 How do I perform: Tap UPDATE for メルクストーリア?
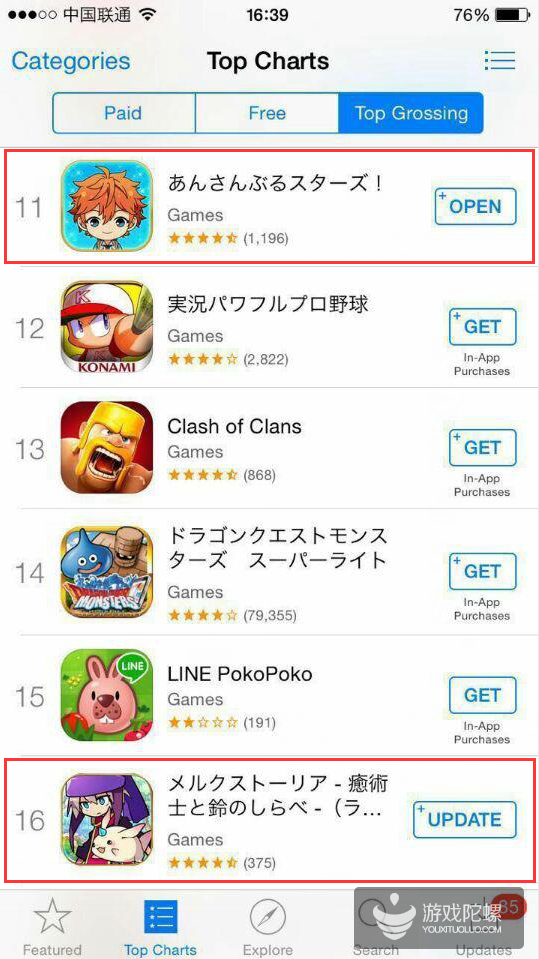click(x=465, y=820)
